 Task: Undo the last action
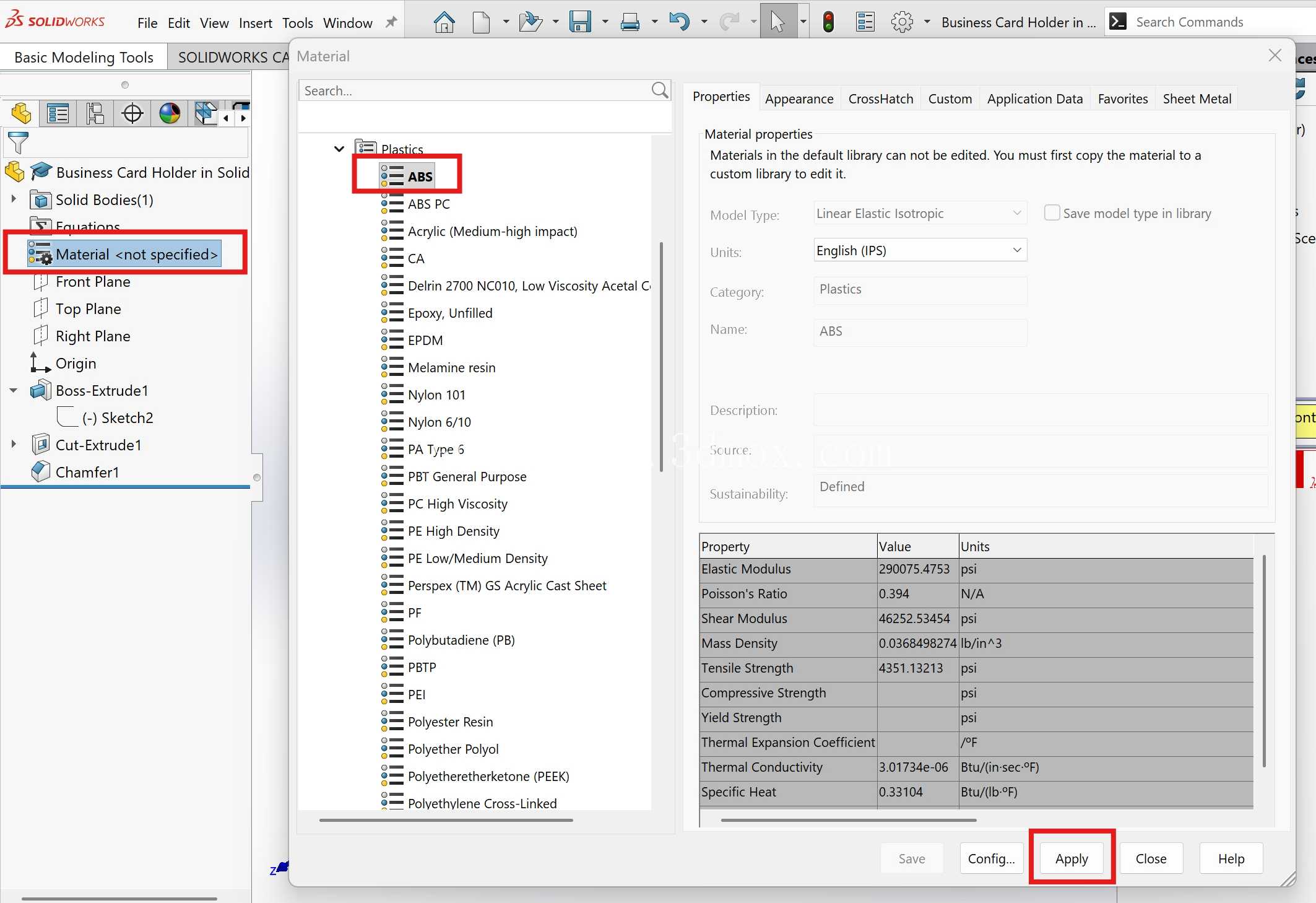[x=679, y=22]
